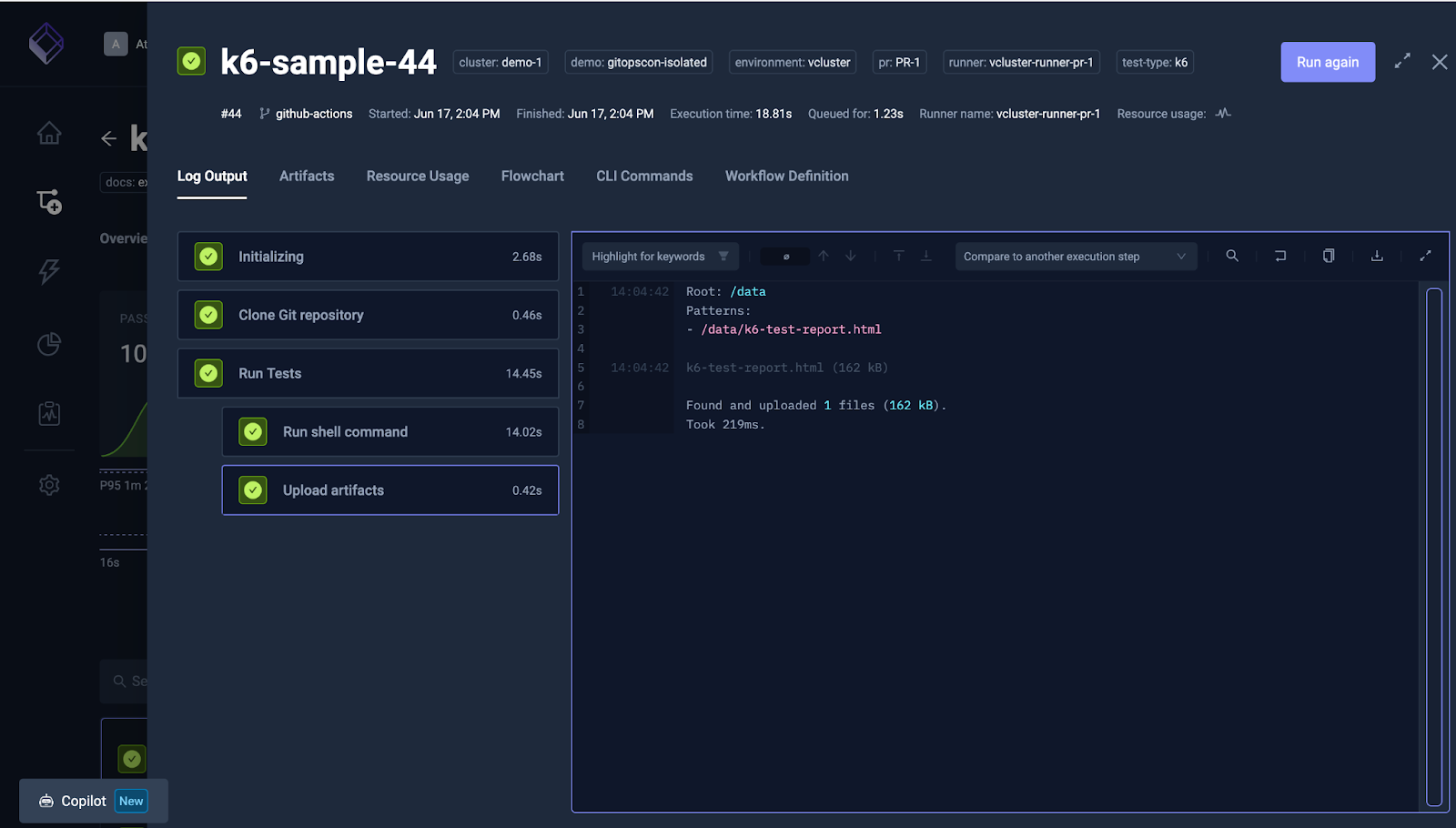Click the resource usage pulse icon

pos(1223,114)
